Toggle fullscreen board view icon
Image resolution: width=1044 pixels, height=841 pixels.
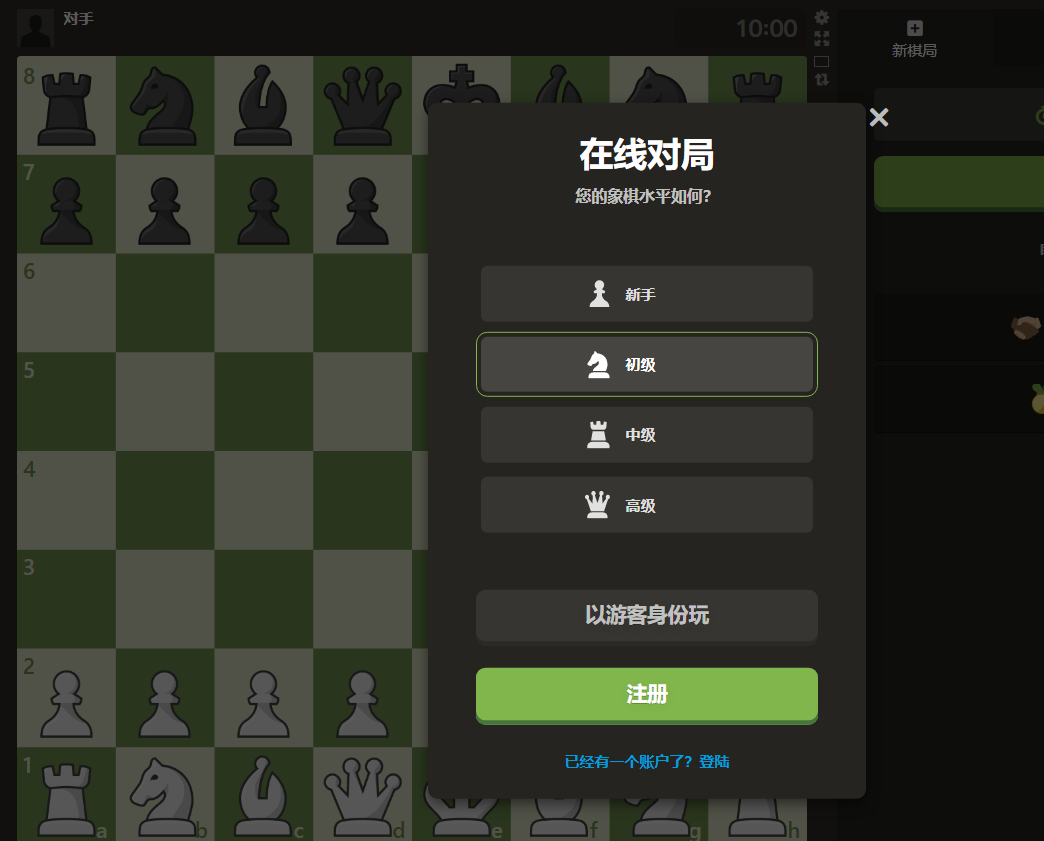822,39
